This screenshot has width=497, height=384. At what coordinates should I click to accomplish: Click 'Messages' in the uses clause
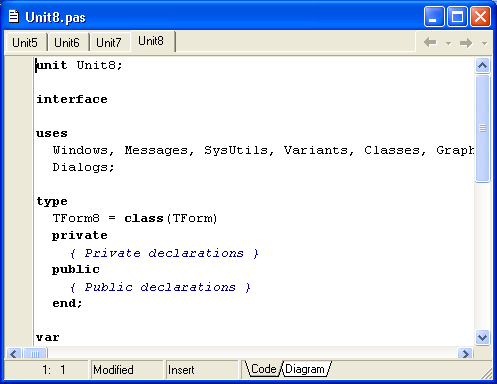point(156,150)
